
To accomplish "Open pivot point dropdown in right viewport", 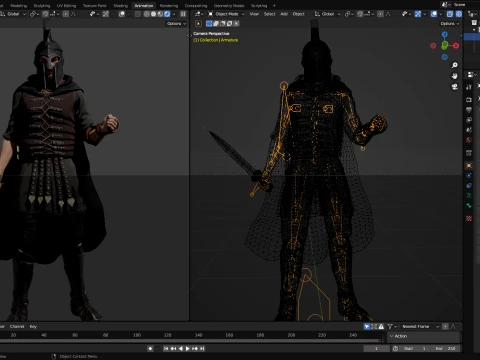I will coord(349,14).
